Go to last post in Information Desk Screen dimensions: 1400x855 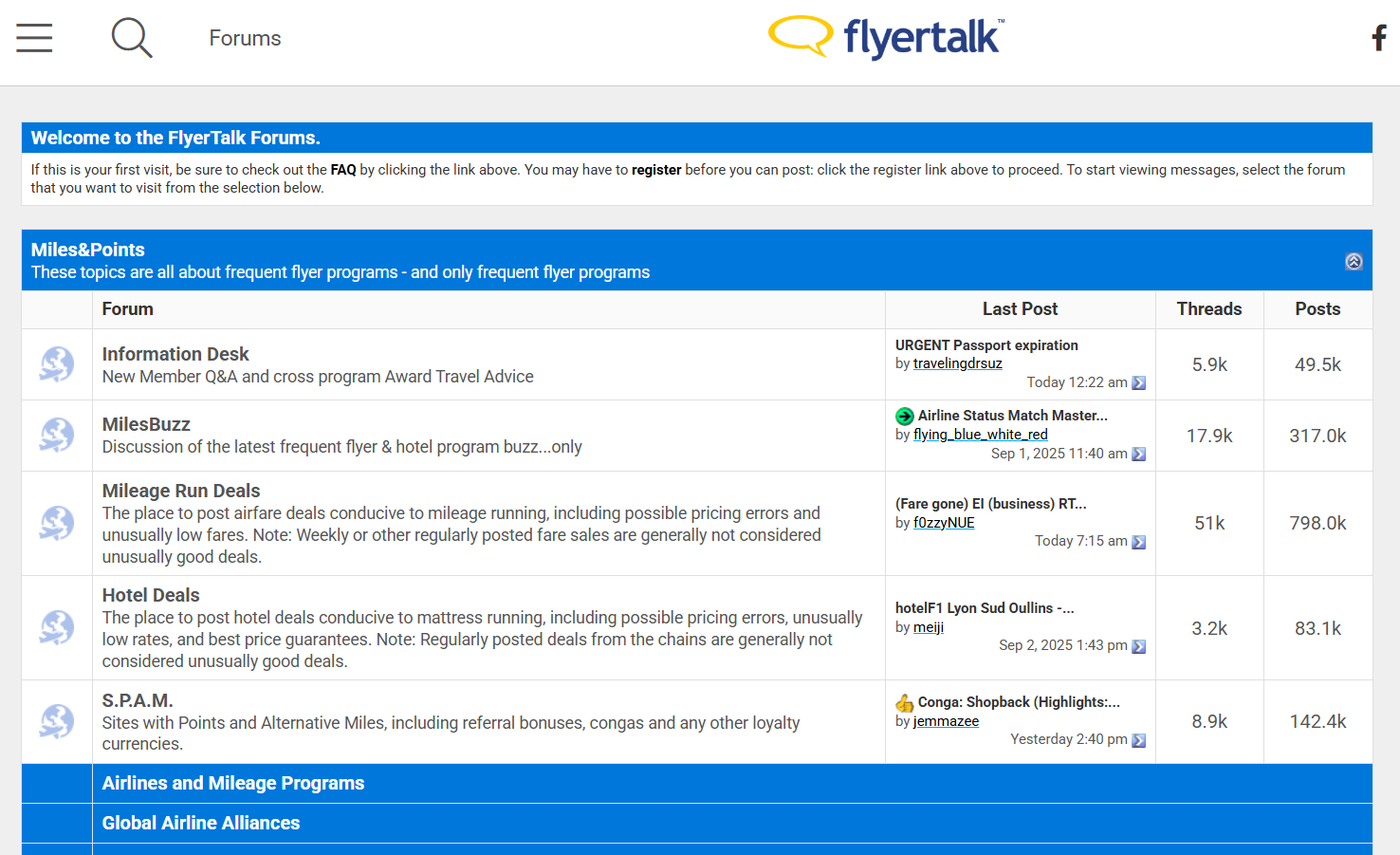click(x=1139, y=383)
